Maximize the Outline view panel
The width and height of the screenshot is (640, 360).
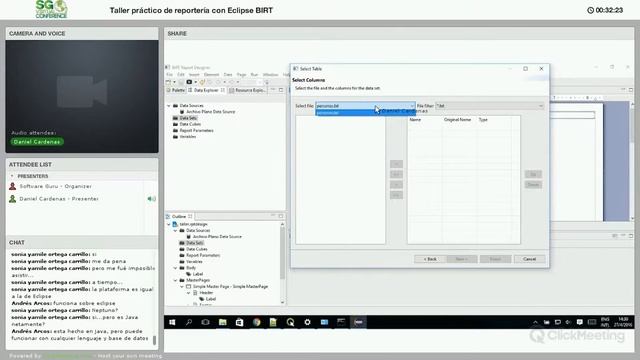point(281,216)
